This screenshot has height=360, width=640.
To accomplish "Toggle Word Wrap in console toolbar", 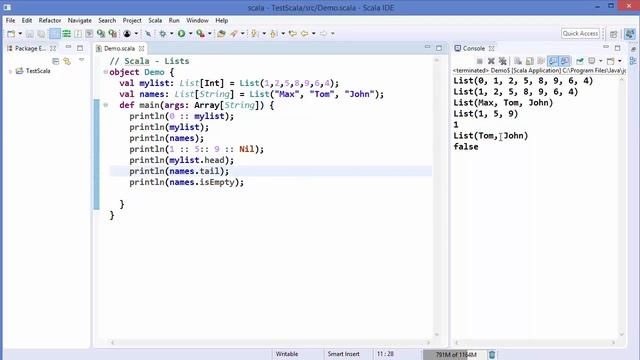I will point(541,61).
